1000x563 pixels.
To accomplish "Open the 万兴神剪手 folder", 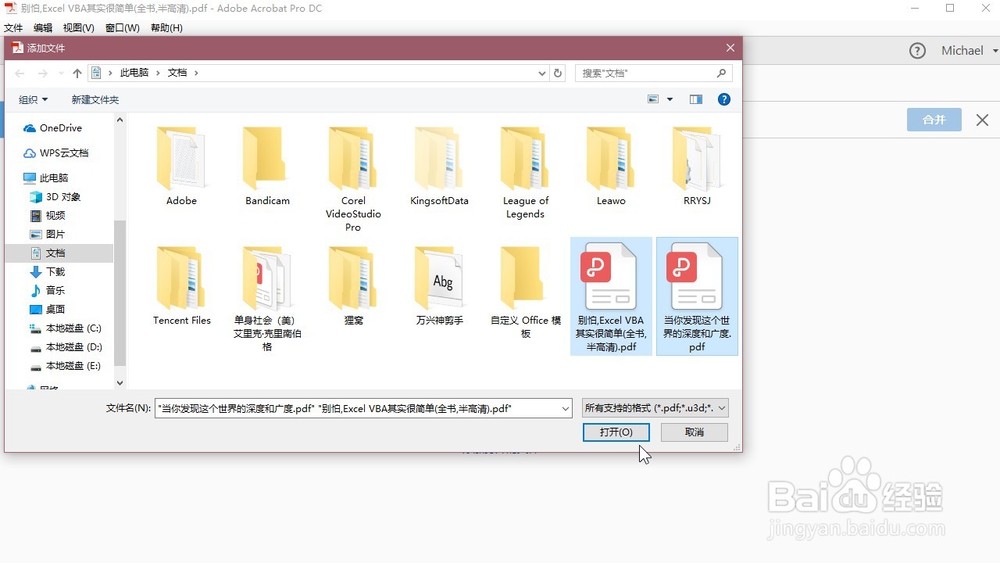I will coord(439,285).
